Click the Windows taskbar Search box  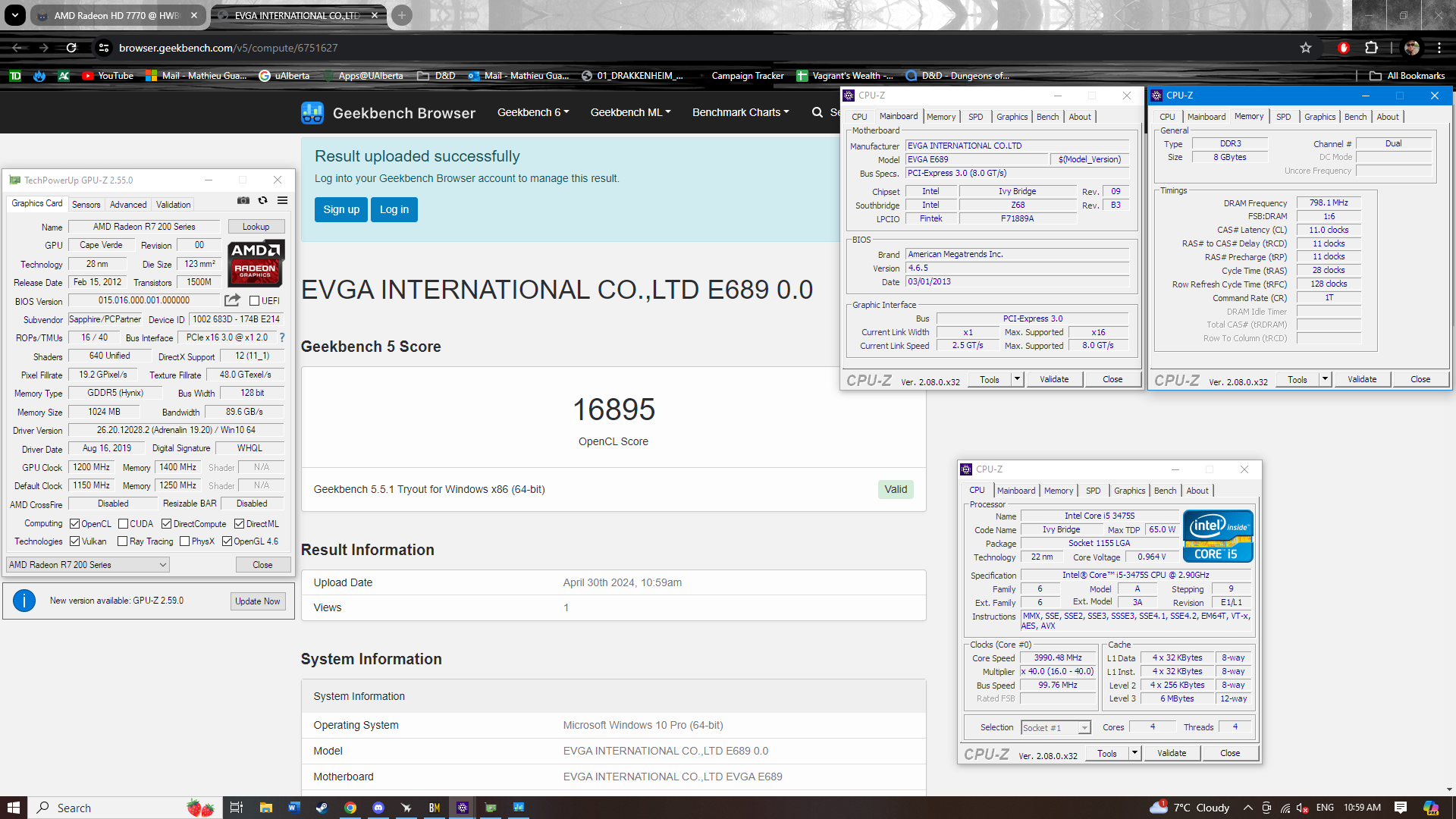click(126, 808)
